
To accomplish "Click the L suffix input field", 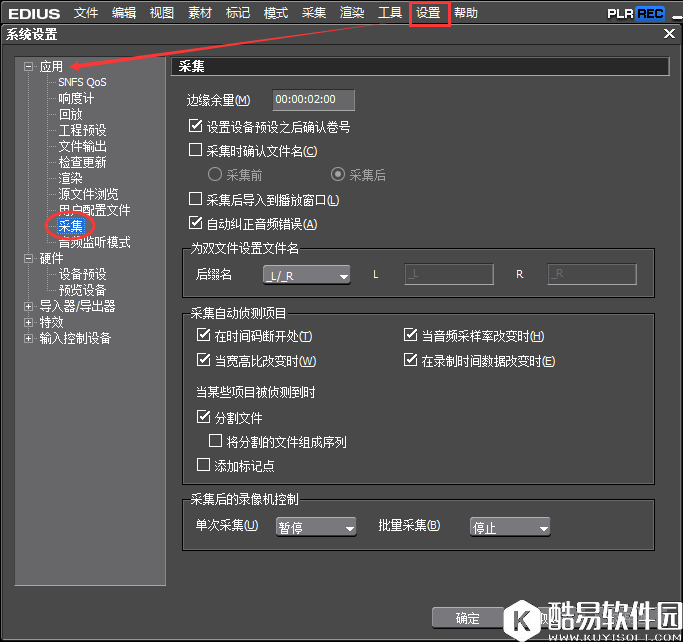I will (x=449, y=274).
